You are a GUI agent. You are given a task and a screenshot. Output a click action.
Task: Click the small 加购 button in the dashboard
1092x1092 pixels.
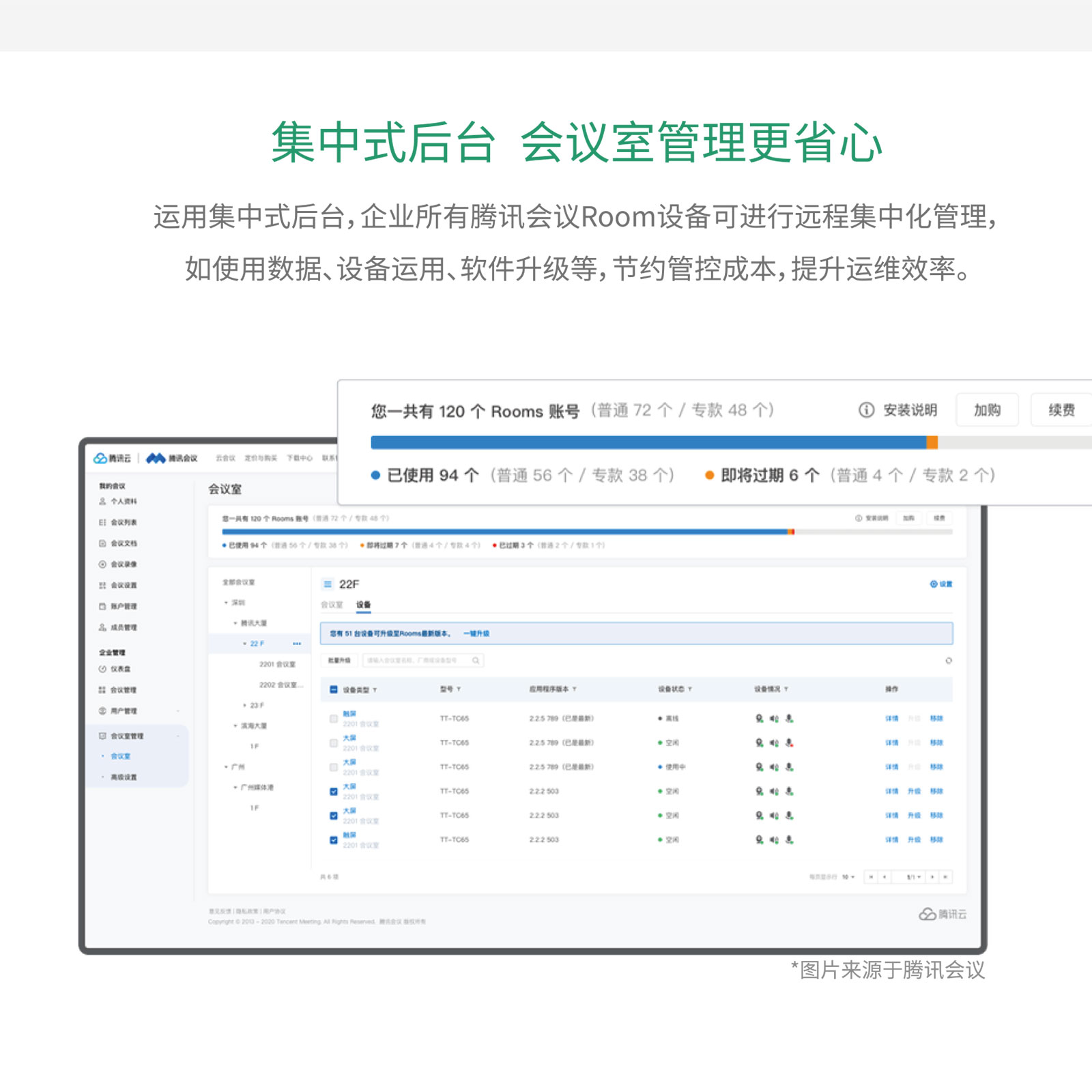(x=908, y=519)
